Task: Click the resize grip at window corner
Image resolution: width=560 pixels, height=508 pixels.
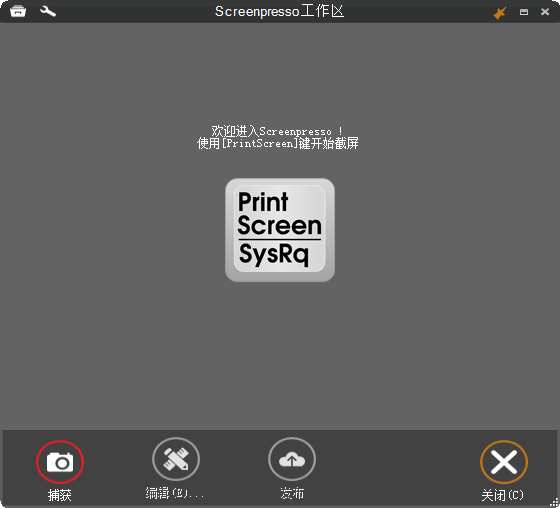Action: point(554,503)
